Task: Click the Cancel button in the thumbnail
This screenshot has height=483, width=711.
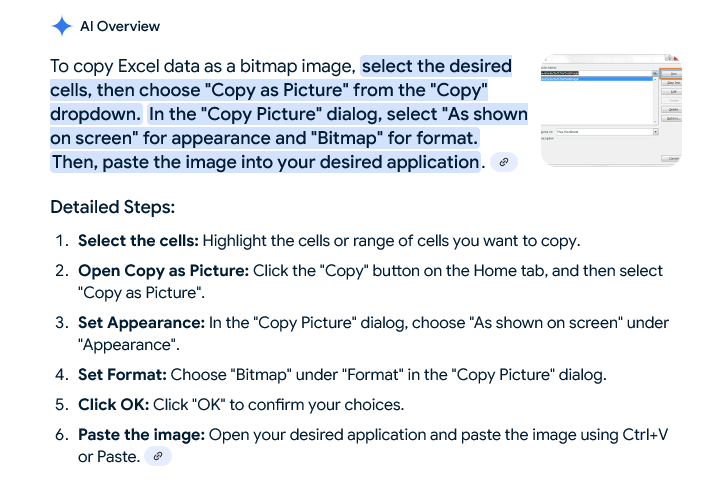Action: point(672,158)
